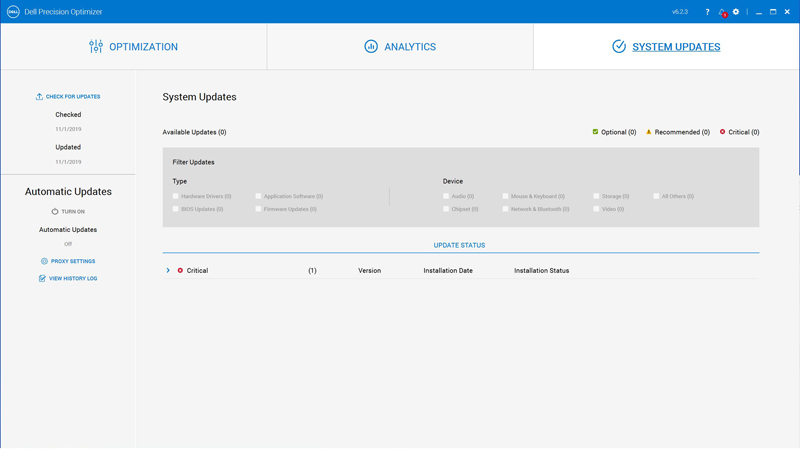The width and height of the screenshot is (800, 450).
Task: Expand the Critical updates row
Action: tap(168, 270)
